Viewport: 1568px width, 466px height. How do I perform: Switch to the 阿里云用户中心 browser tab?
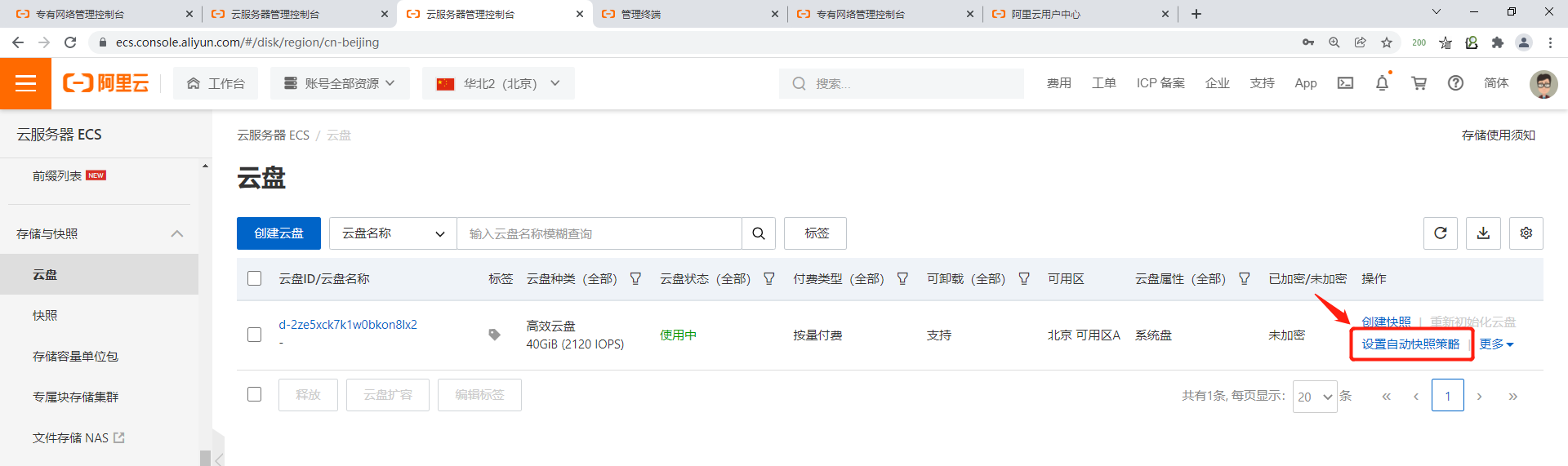coord(1080,14)
